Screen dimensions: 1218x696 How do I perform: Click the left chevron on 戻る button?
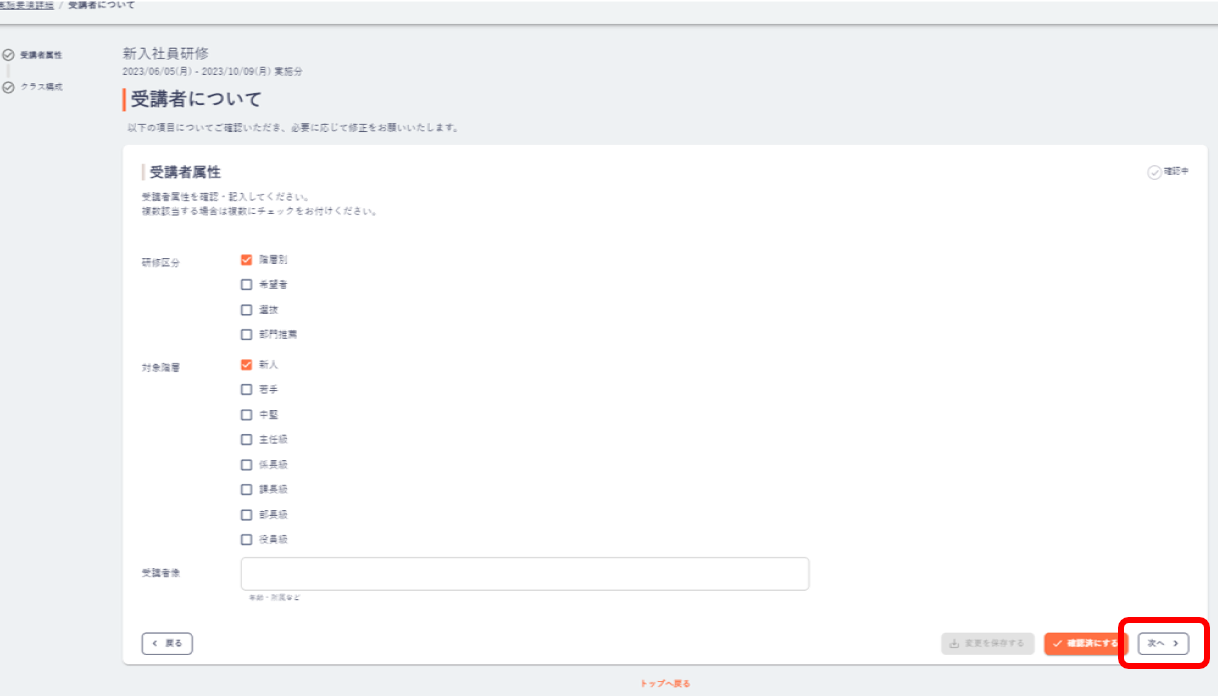pos(155,643)
